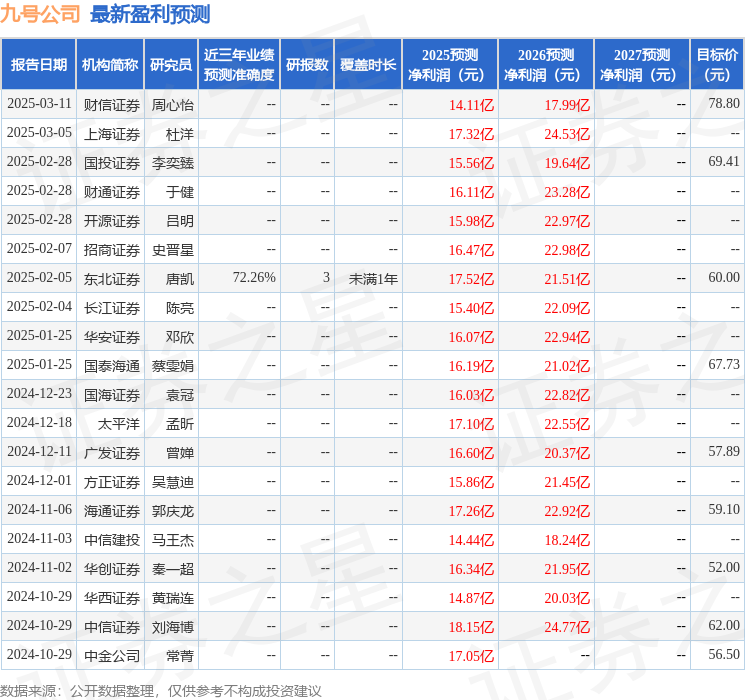Viewport: 745px width, 700px height.
Task: Click the 17.52亿 forecast value
Action: coord(471,279)
